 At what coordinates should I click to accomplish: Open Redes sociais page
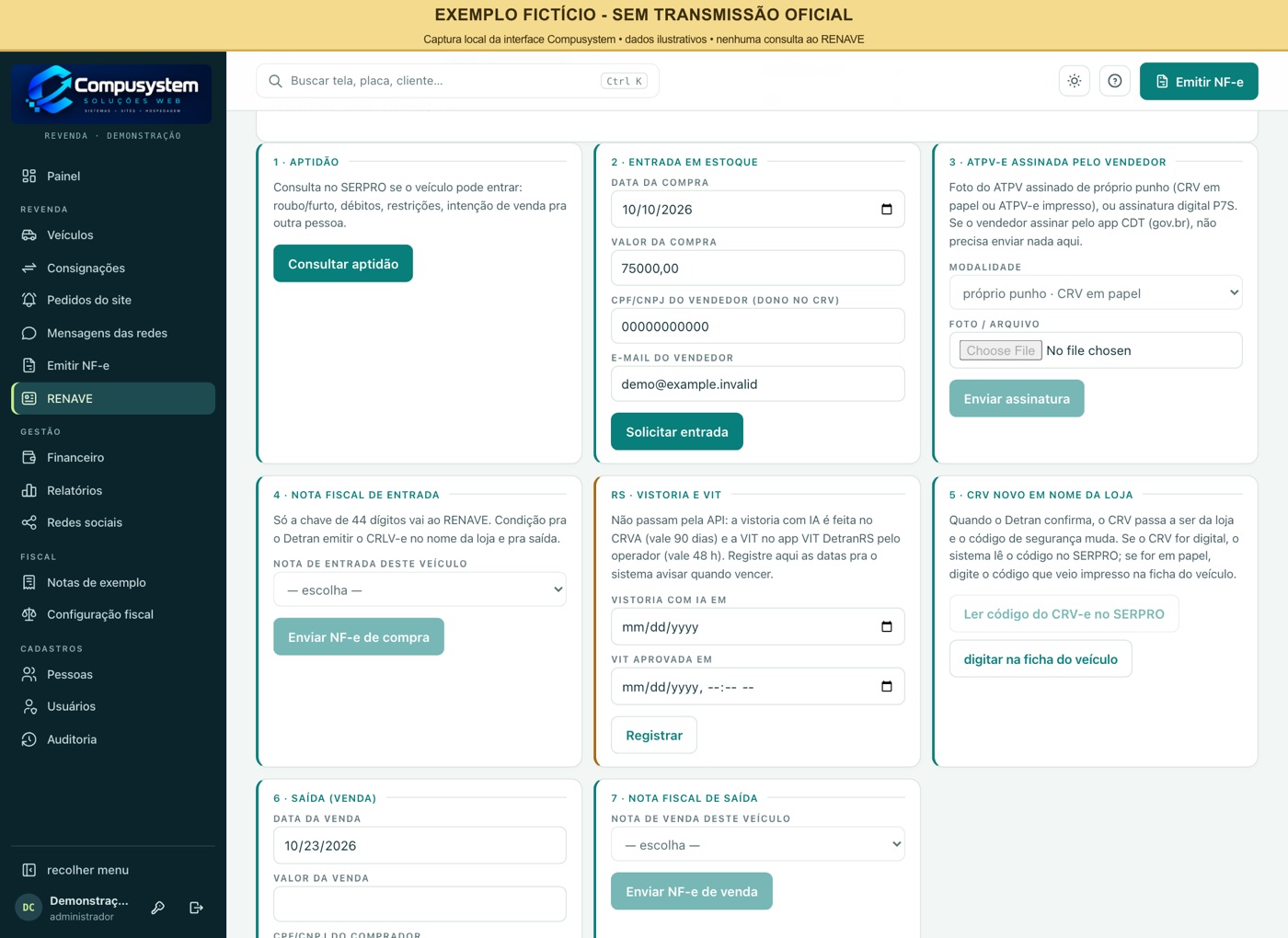click(113, 522)
